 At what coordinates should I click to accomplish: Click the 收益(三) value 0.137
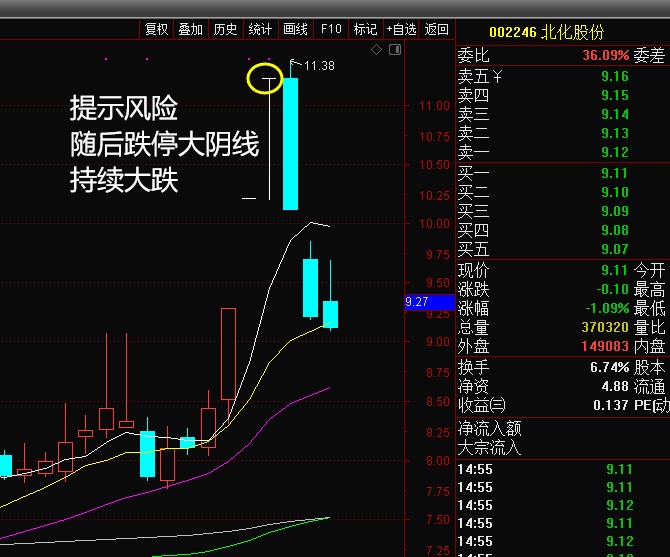(x=611, y=405)
